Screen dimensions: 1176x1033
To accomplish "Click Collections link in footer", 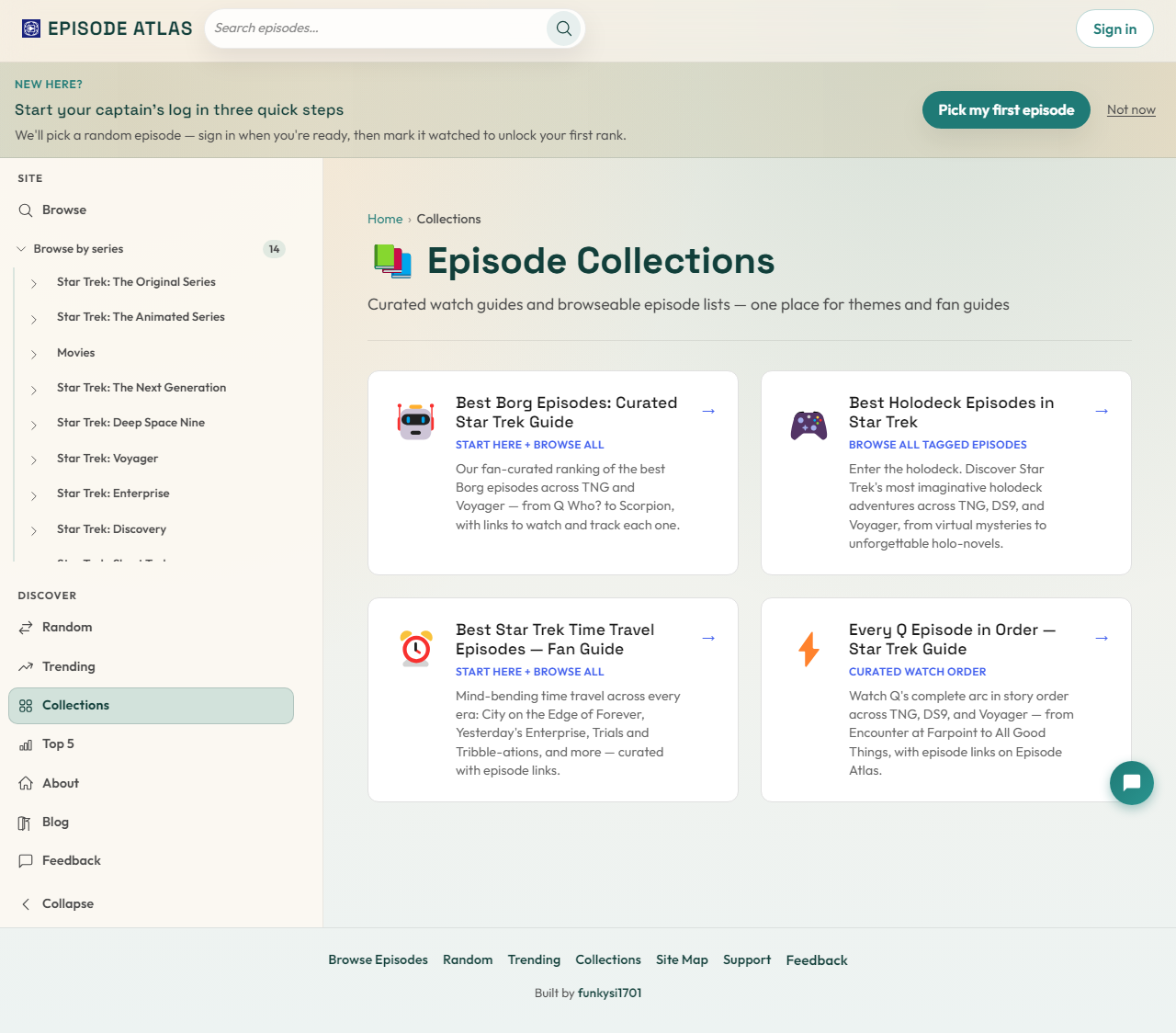I will [x=608, y=959].
